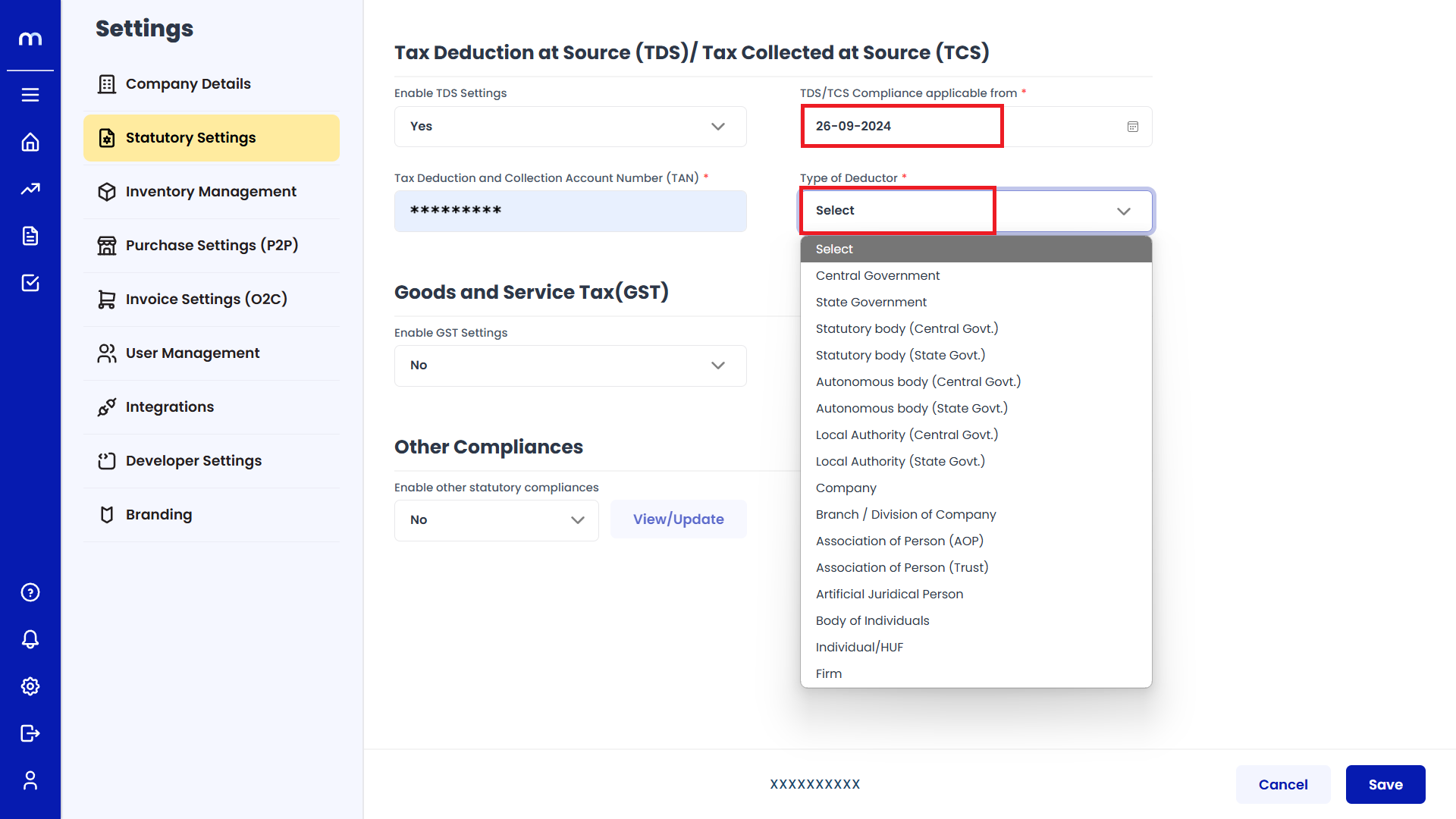Click the hamburger menu icon in sidebar
1456x819 pixels.
coord(30,95)
